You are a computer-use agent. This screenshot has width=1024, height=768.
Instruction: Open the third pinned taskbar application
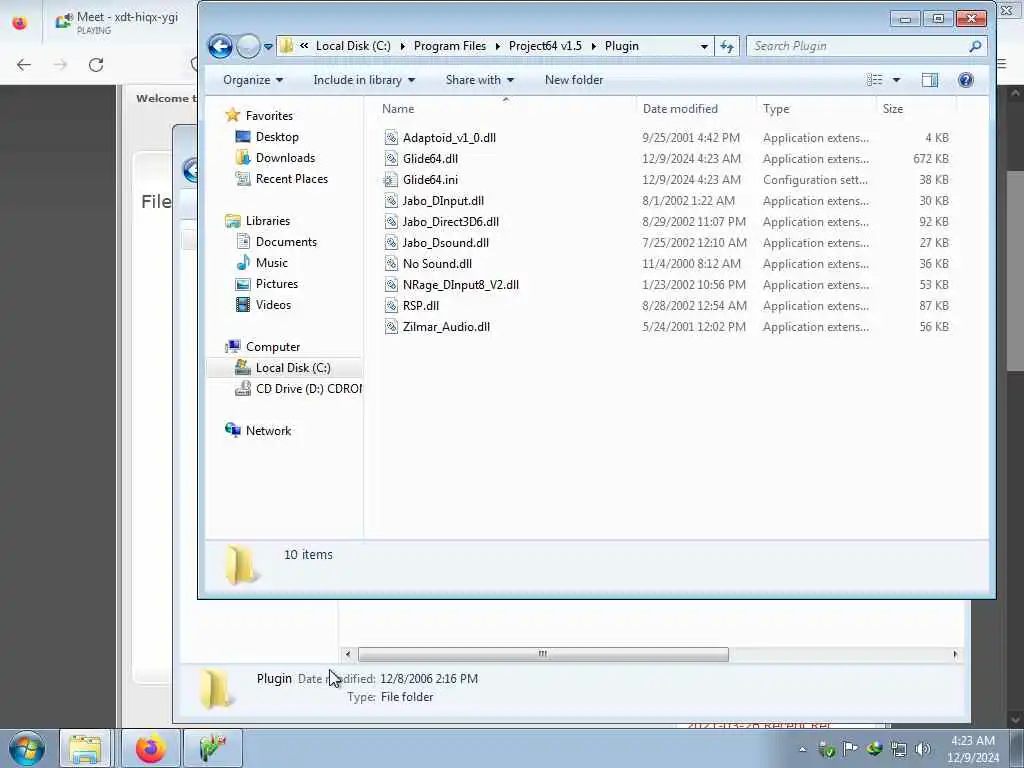click(x=213, y=748)
